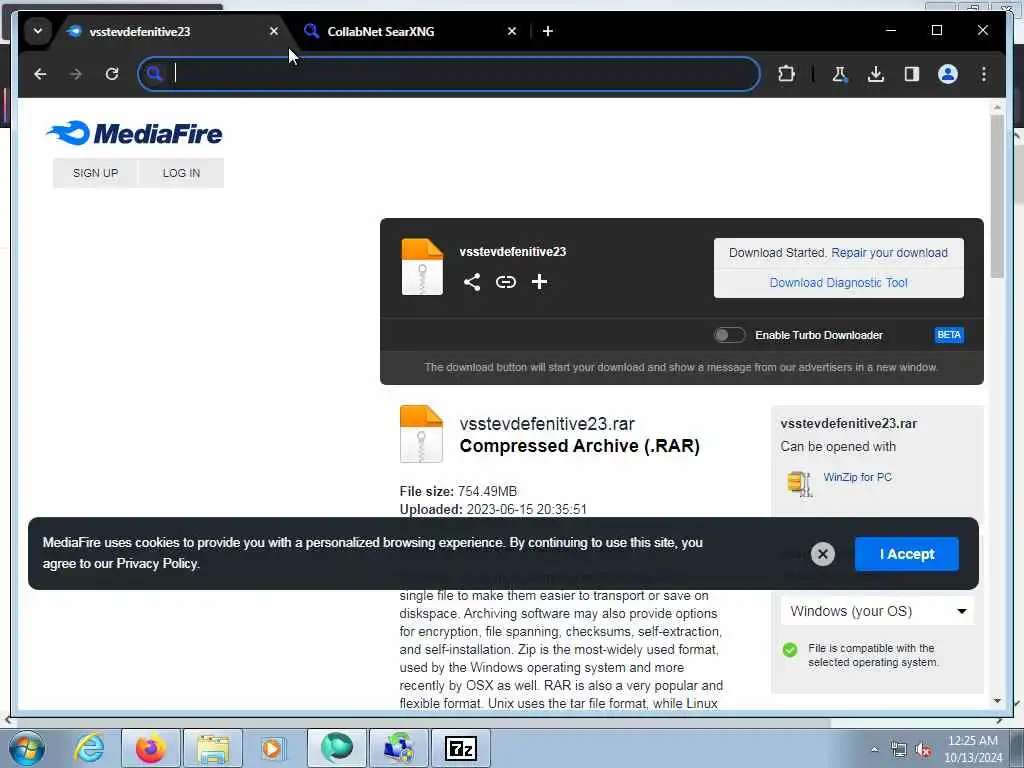
Task: Copy link using the chain icon
Action: click(505, 282)
